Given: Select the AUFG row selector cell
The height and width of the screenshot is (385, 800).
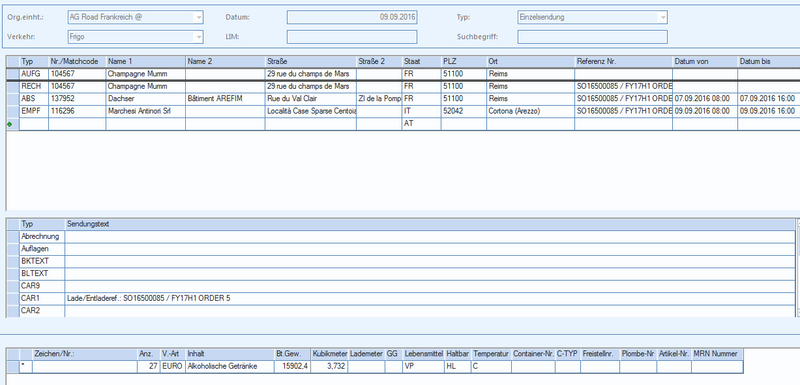Looking at the screenshot, I should (13, 74).
